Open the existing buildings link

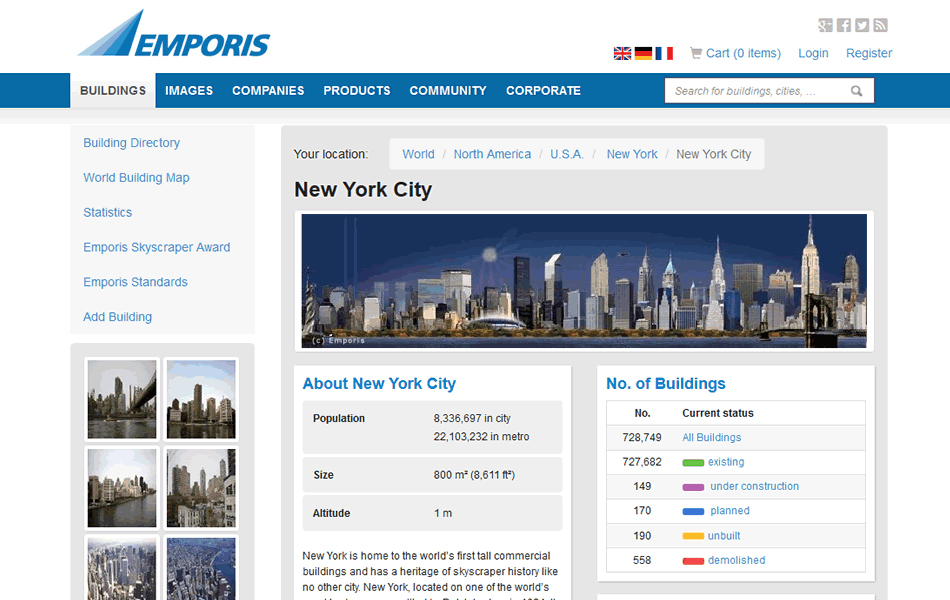pos(726,462)
